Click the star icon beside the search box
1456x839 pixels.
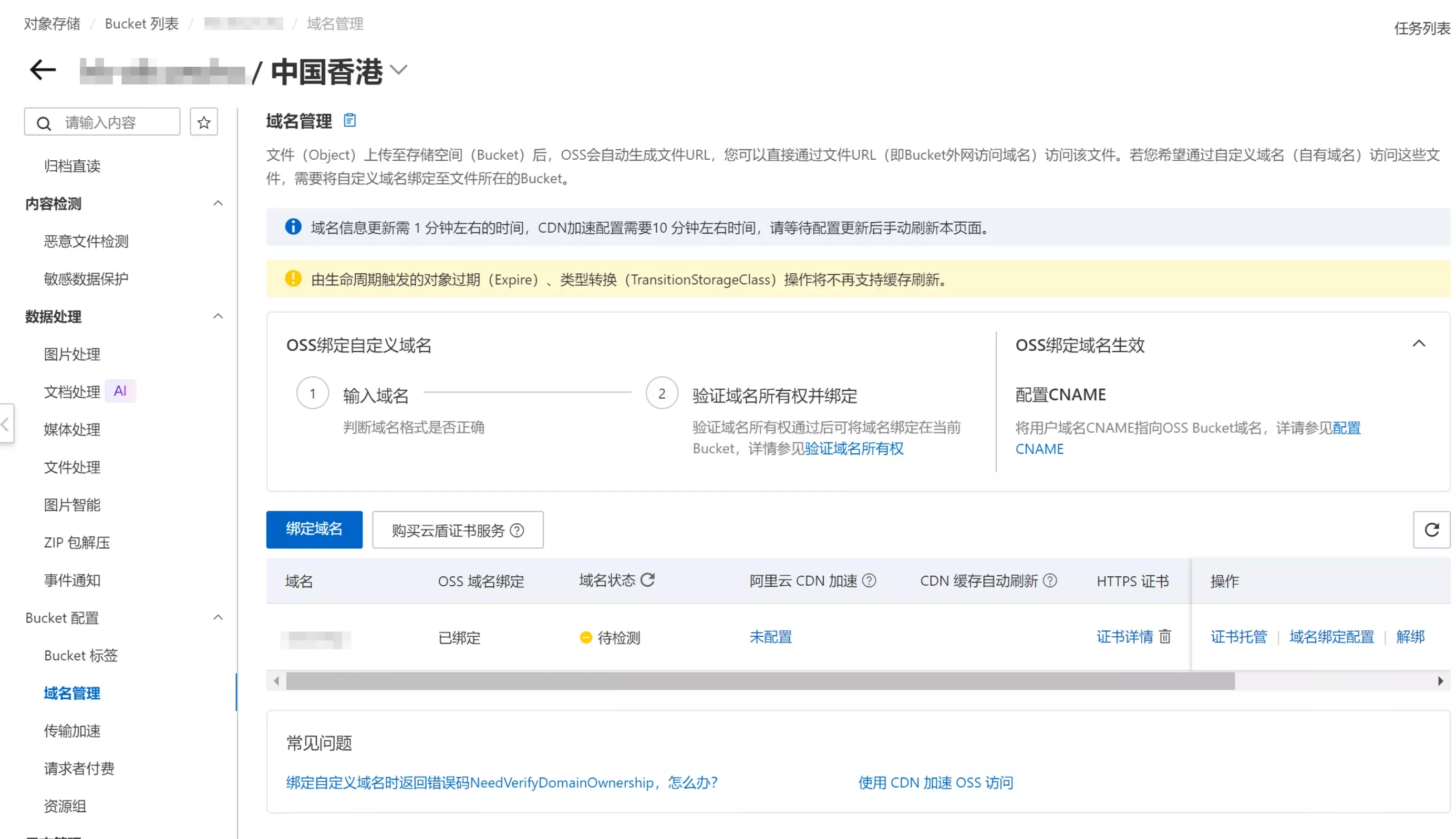(203, 121)
